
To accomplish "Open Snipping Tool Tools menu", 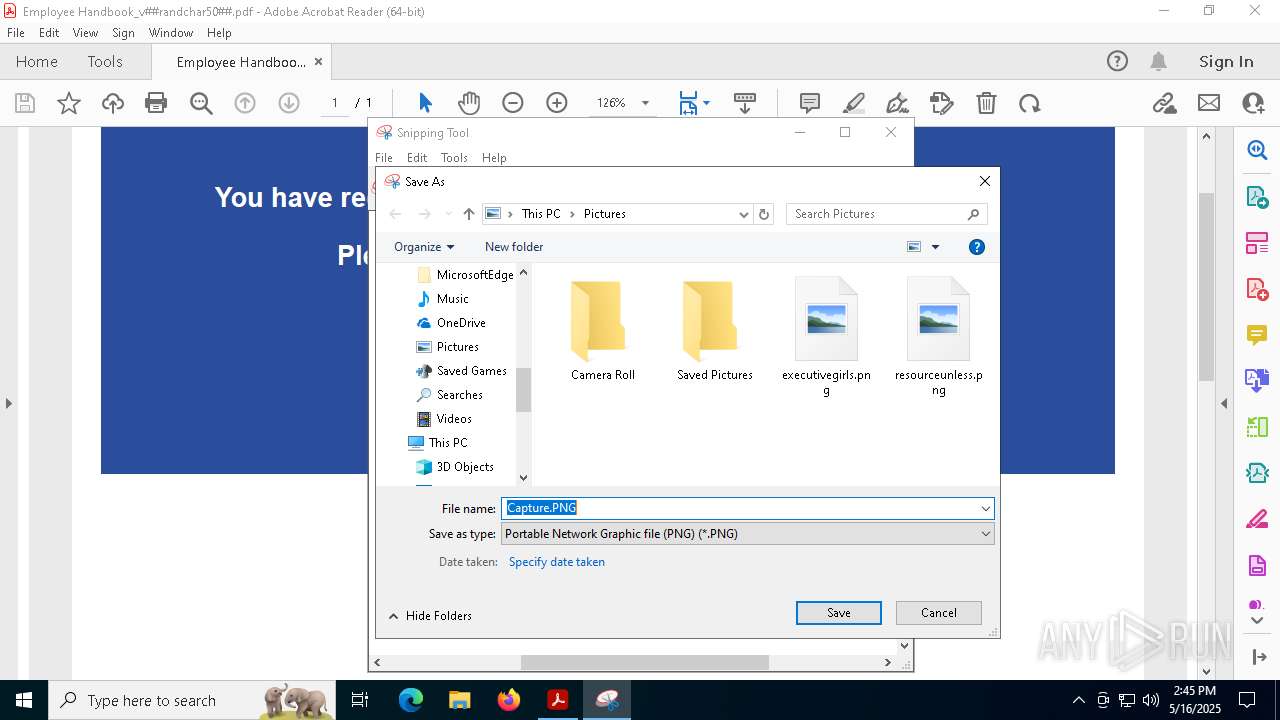I will point(454,158).
